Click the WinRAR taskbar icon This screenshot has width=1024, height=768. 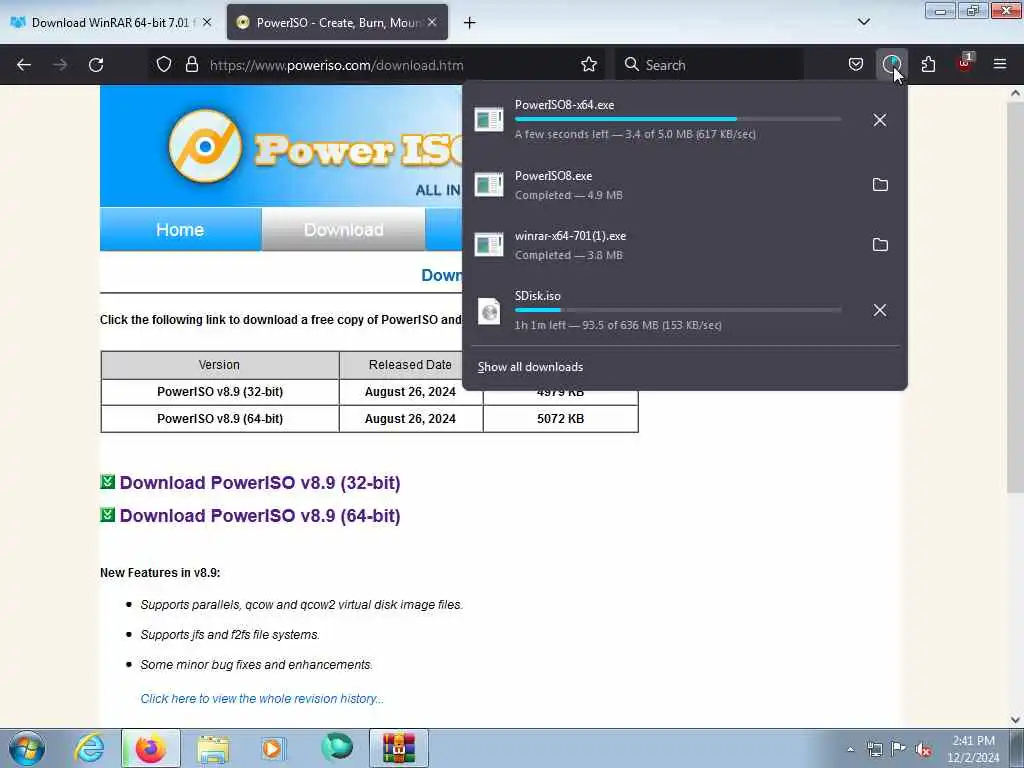(398, 748)
